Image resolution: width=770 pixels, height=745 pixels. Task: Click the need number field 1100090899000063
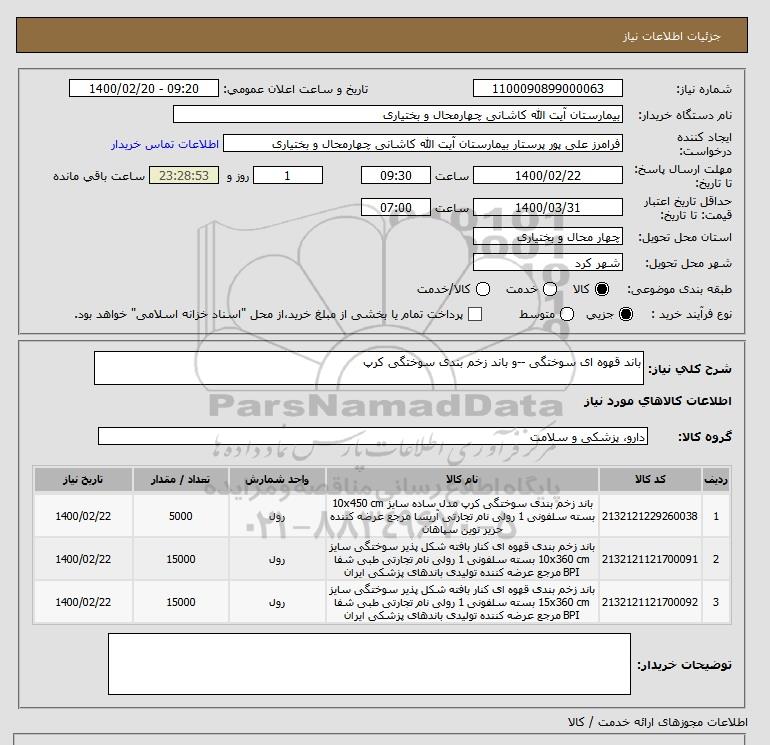[x=548, y=88]
